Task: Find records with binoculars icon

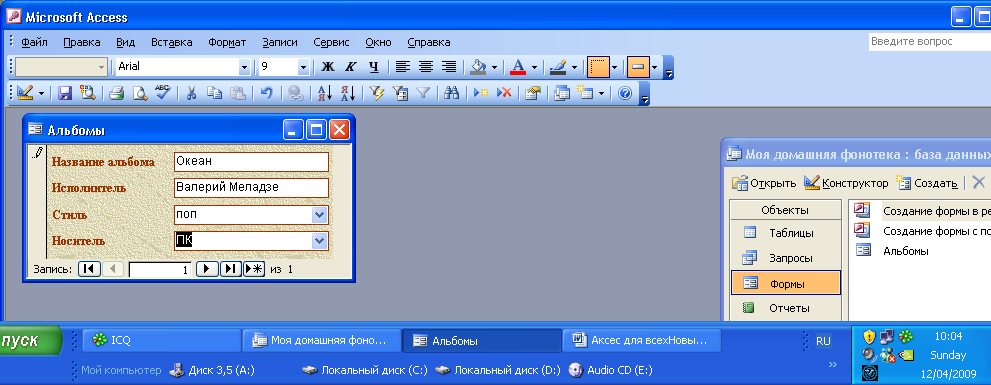Action: [x=451, y=93]
